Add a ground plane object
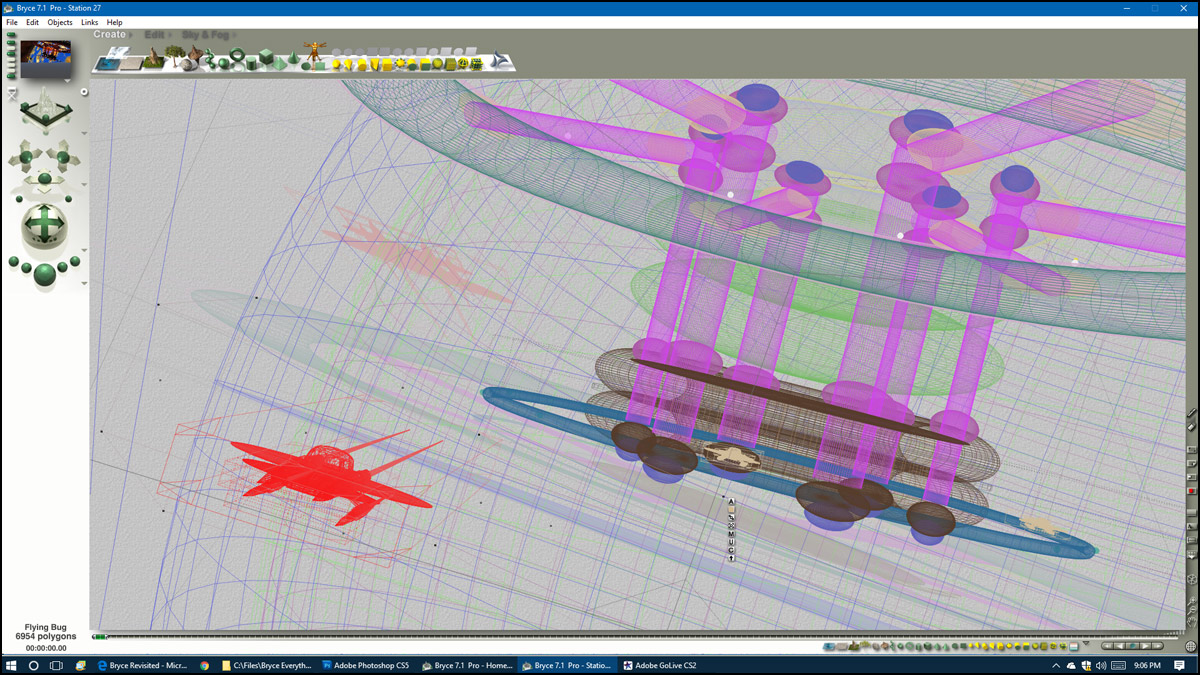The height and width of the screenshot is (675, 1200). pyautogui.click(x=130, y=63)
